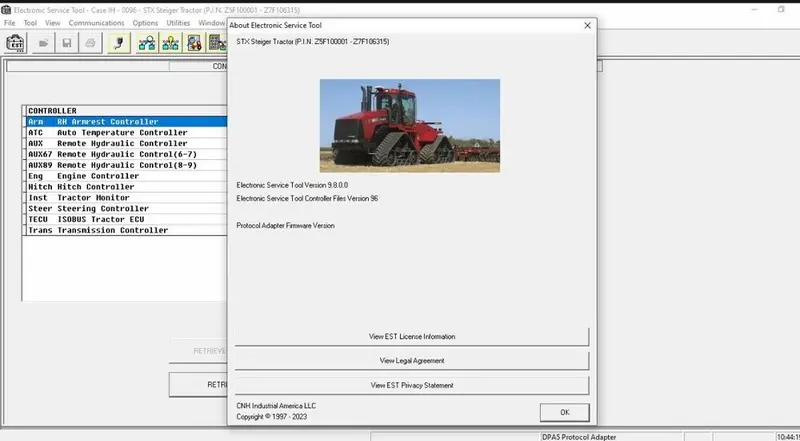The width and height of the screenshot is (800, 441).
Task: Click the controller network icon with magnifier
Action: coord(147,43)
